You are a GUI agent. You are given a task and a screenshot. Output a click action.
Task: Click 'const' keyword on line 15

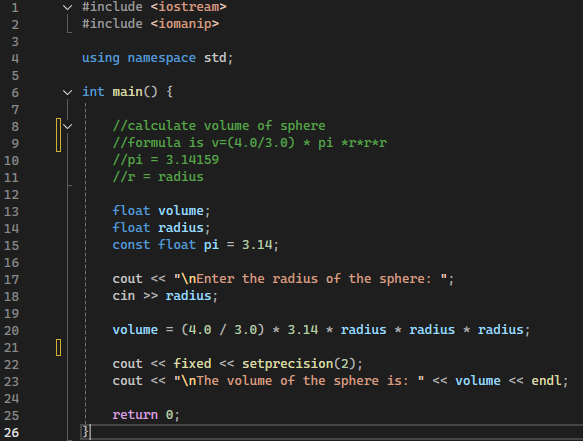coord(131,245)
